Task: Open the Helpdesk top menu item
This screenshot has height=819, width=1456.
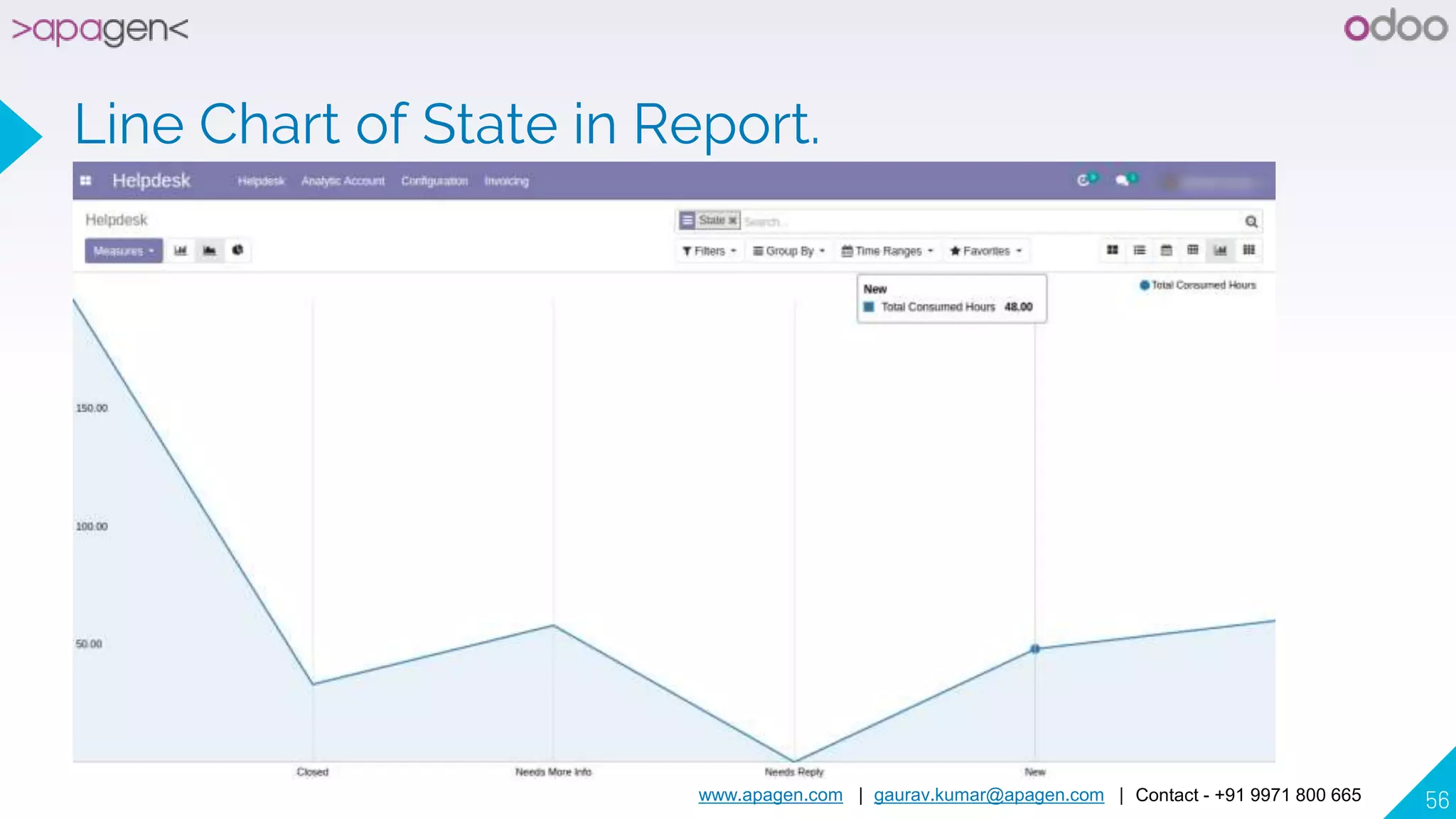Action: point(261,181)
